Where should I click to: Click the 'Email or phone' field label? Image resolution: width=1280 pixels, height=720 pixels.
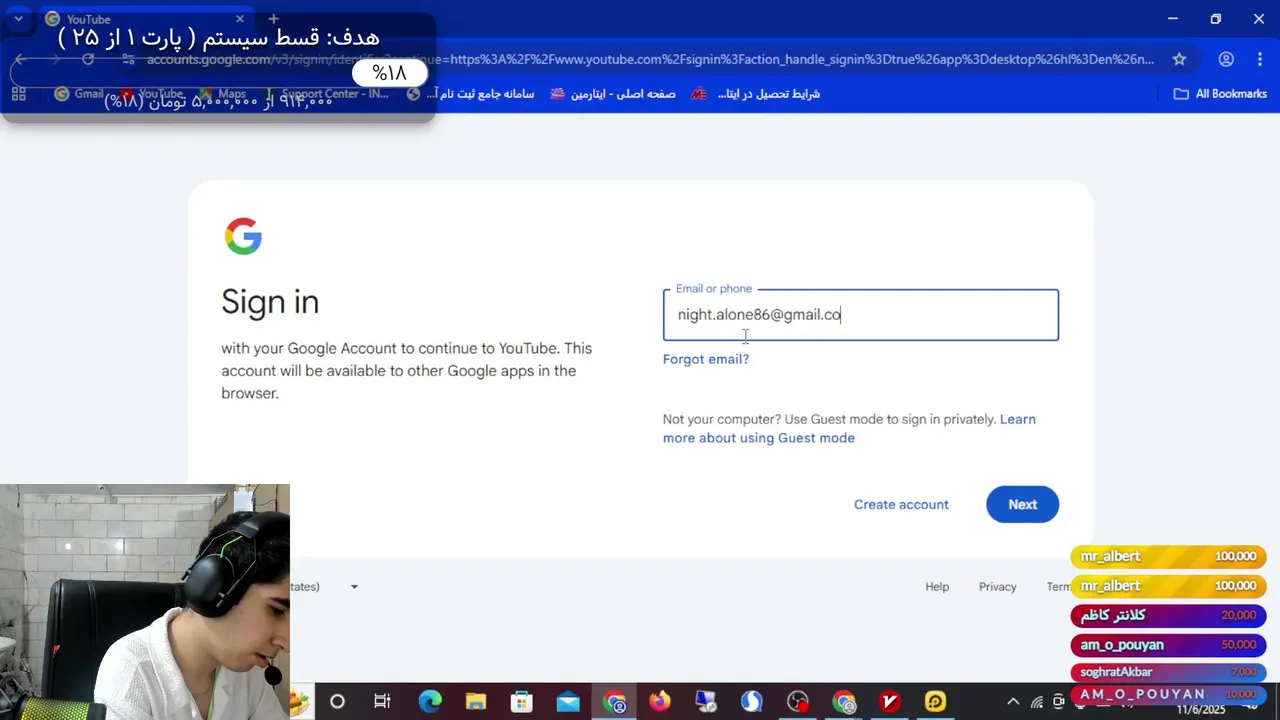pyautogui.click(x=714, y=289)
